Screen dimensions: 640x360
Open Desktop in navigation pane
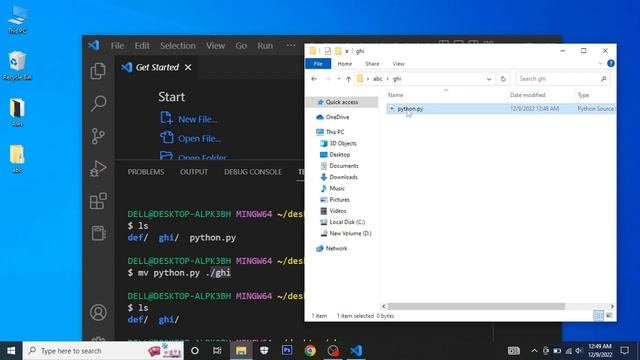pyautogui.click(x=340, y=155)
